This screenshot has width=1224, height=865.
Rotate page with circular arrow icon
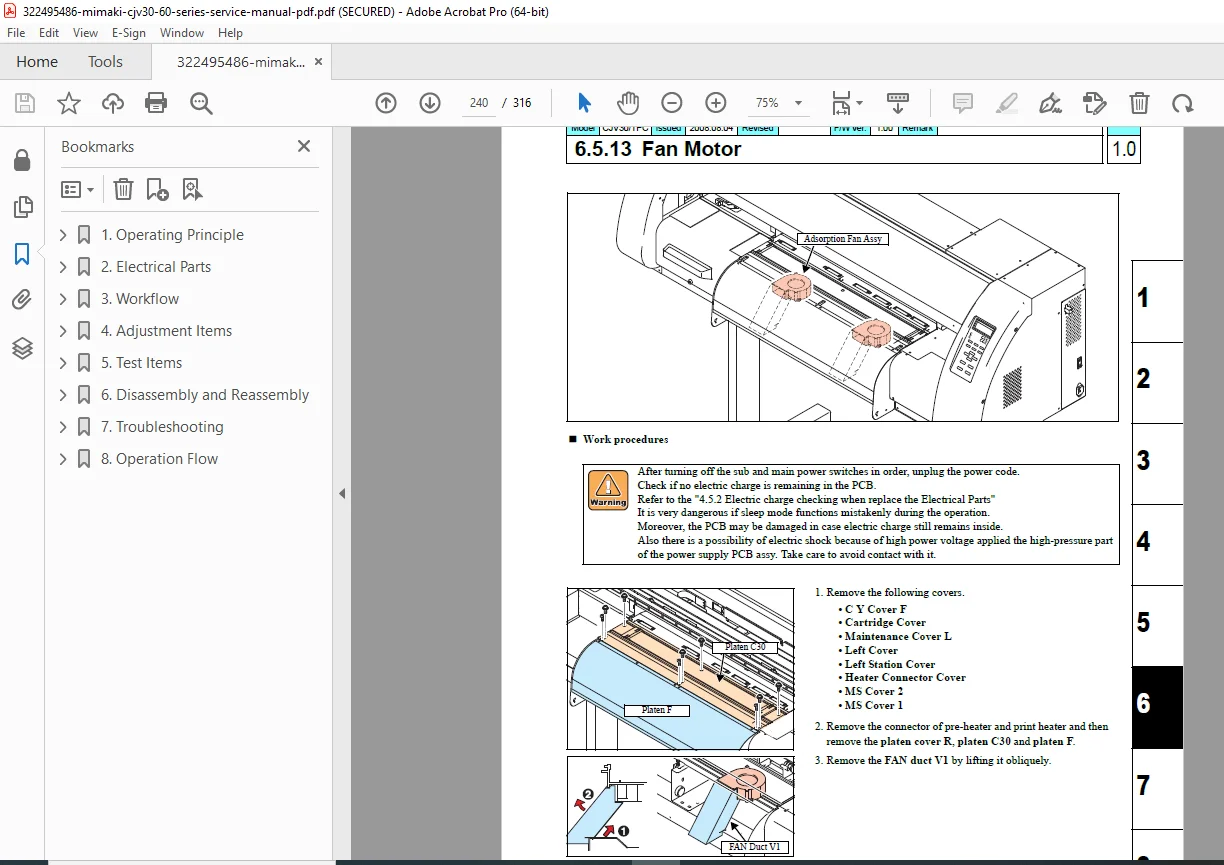click(x=1183, y=103)
